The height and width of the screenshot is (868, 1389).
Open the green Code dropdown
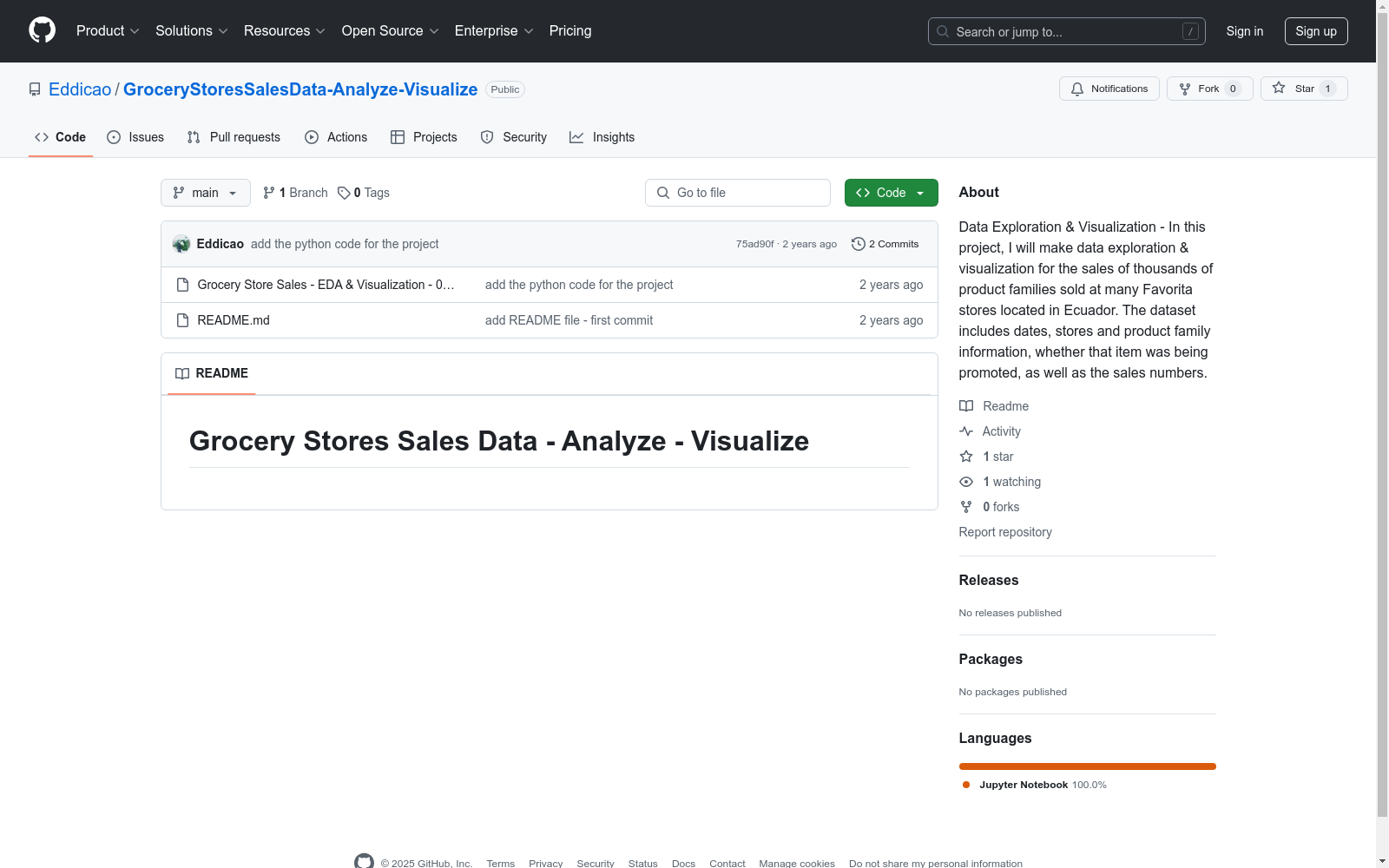(x=891, y=193)
